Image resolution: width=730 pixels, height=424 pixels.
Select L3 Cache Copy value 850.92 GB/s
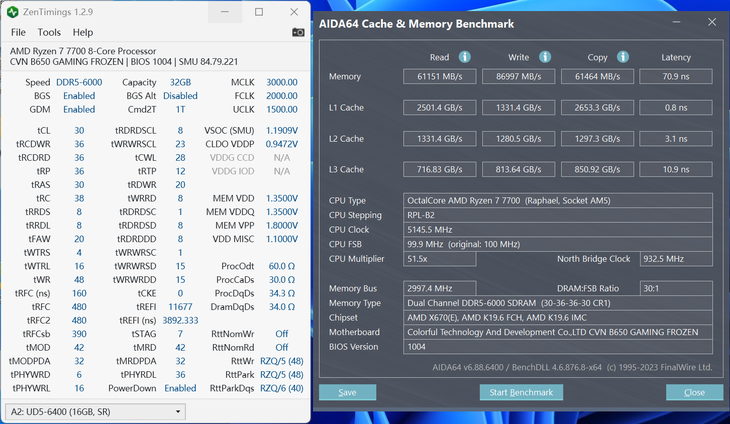[x=597, y=169]
